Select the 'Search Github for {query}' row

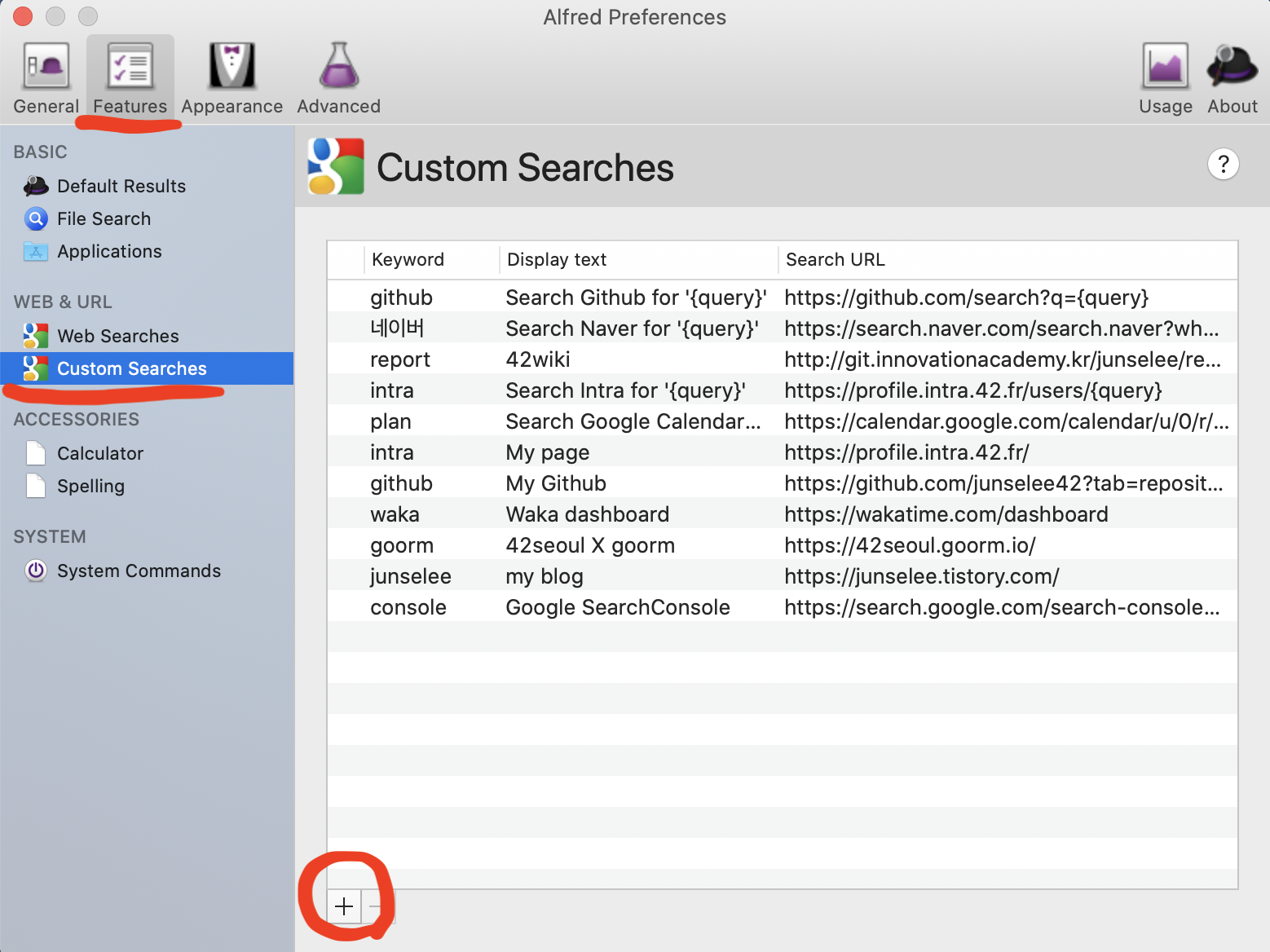(x=783, y=297)
